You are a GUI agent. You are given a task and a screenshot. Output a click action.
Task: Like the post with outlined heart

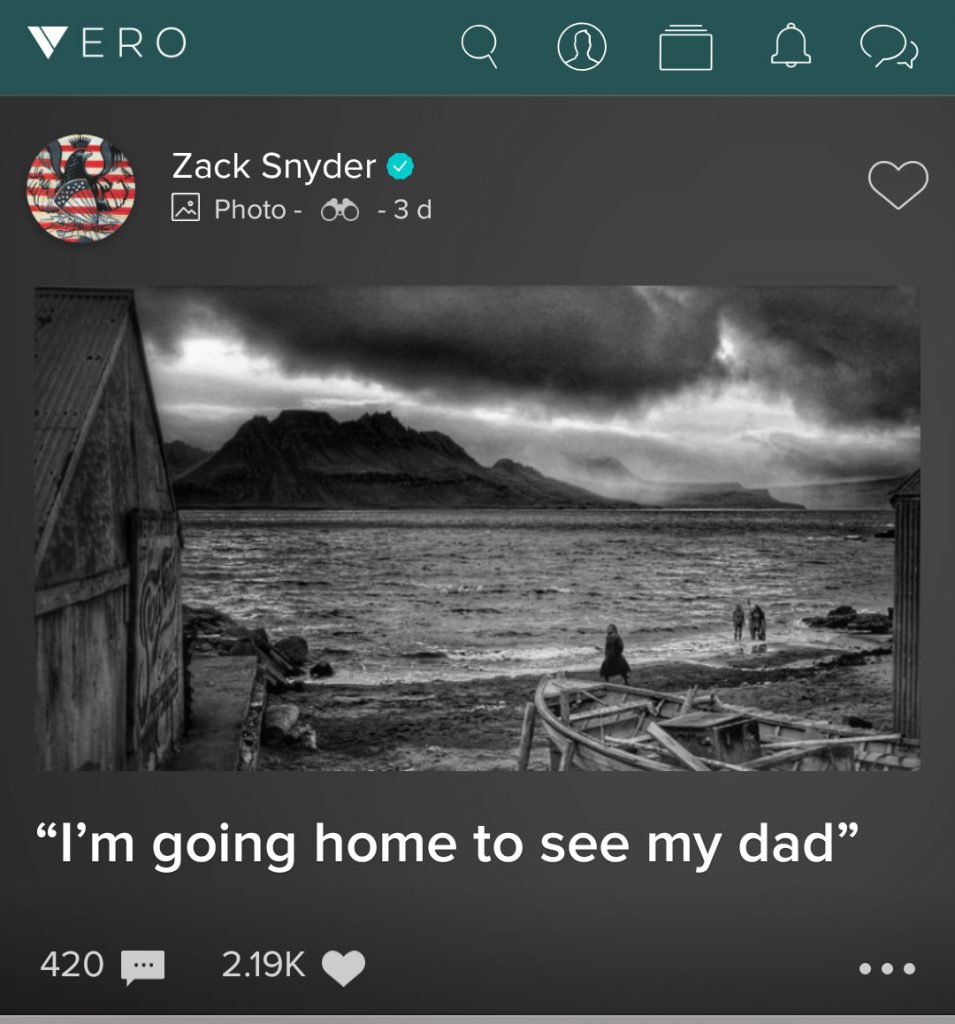(x=898, y=185)
